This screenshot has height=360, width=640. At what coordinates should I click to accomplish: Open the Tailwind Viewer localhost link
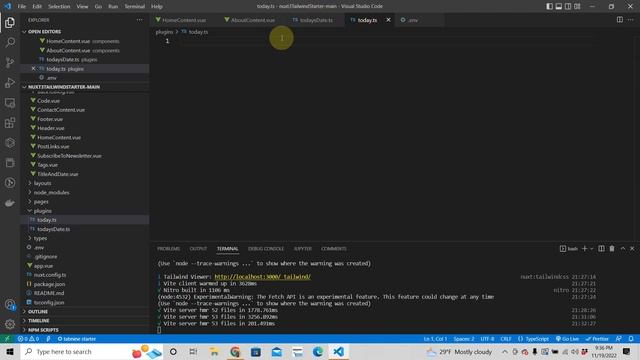coord(262,277)
